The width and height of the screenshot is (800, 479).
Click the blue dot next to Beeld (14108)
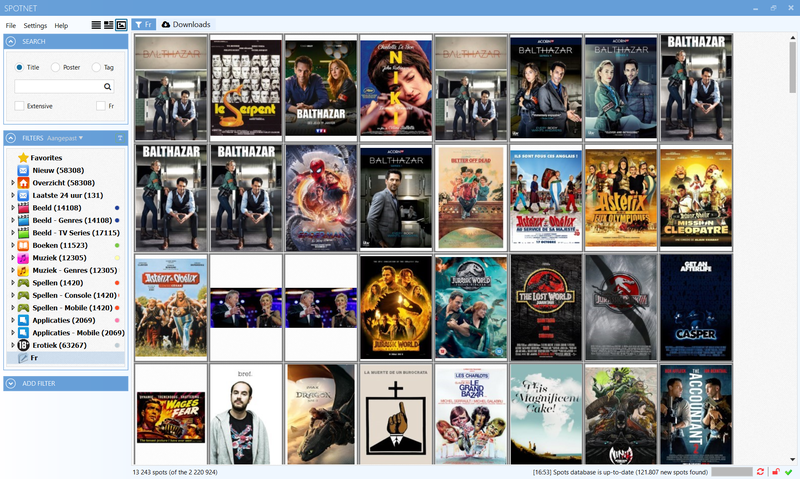117,208
